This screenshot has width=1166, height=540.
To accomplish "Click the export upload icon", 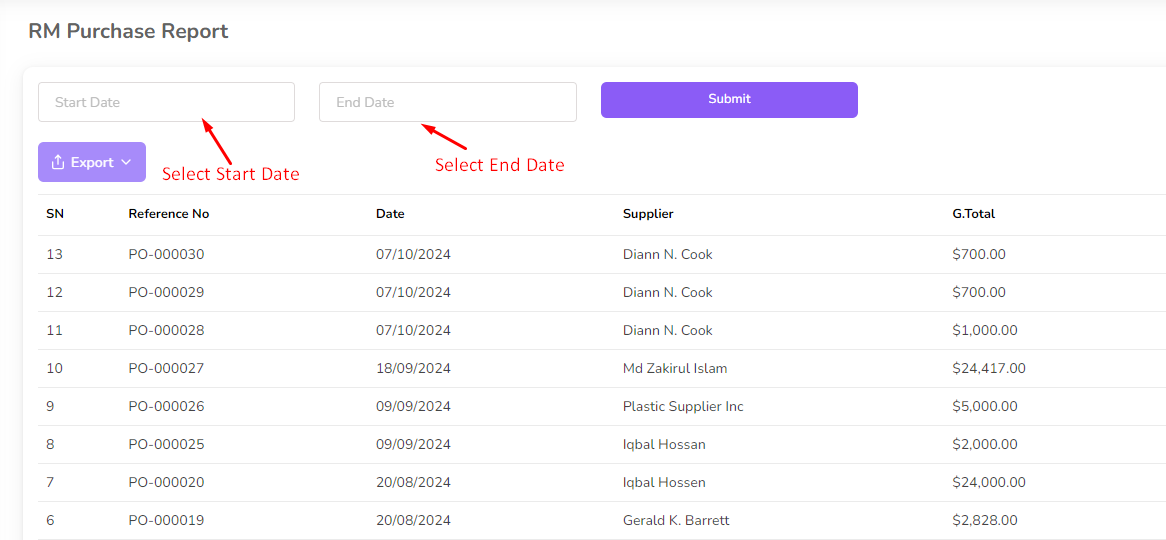I will click(58, 162).
